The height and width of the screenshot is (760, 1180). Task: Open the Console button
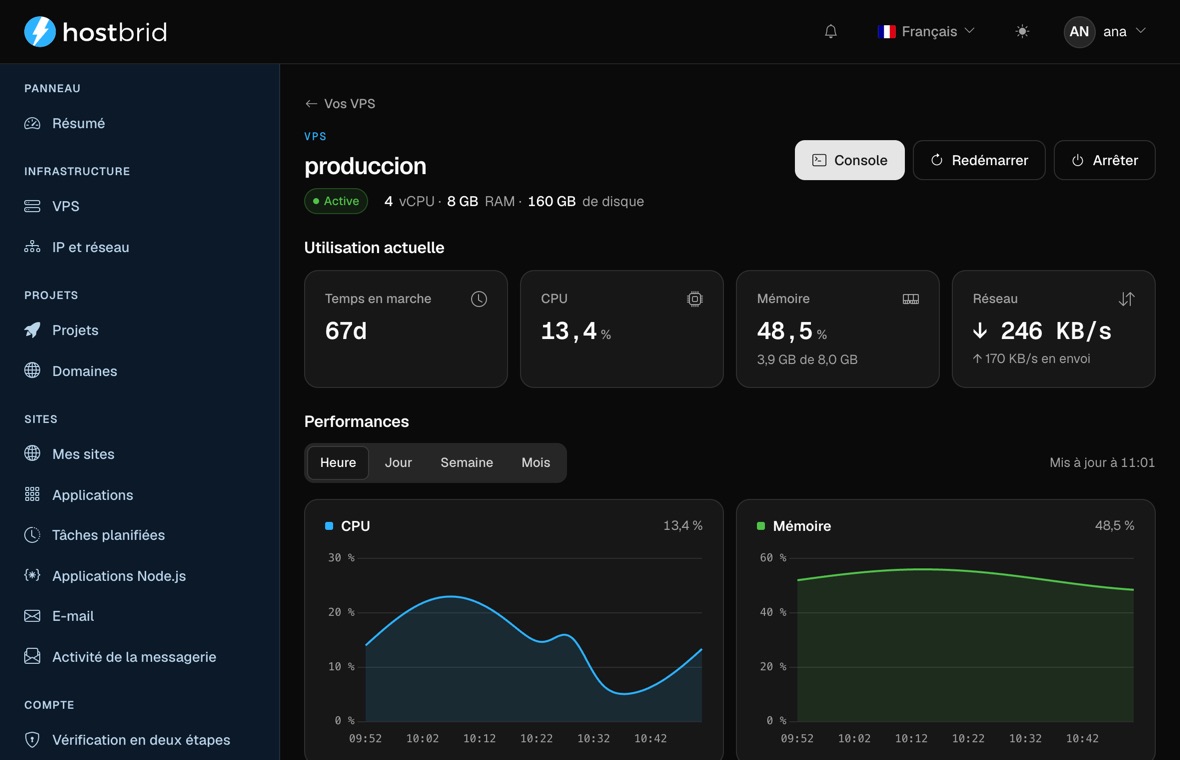pos(850,160)
